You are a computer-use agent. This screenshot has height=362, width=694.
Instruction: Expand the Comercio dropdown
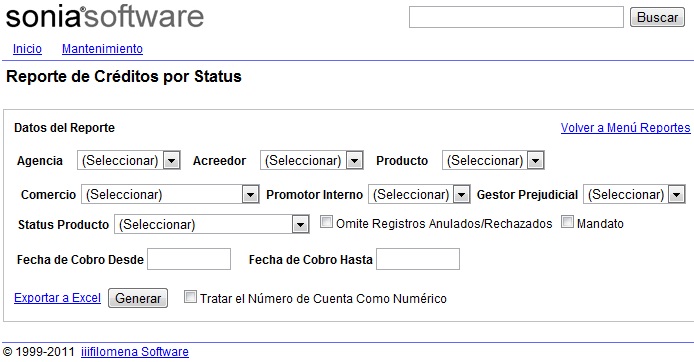click(x=170, y=194)
